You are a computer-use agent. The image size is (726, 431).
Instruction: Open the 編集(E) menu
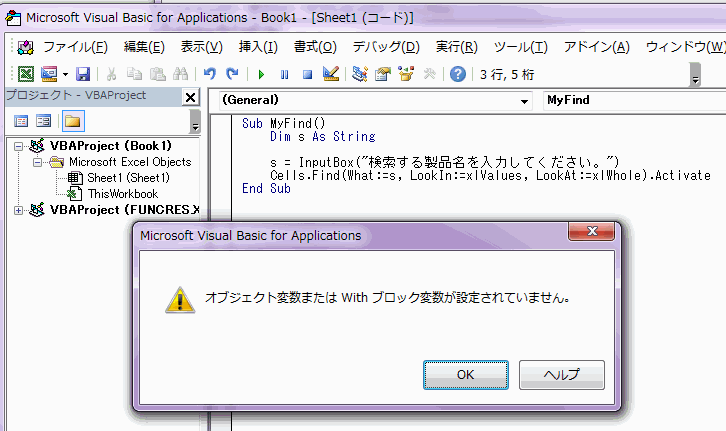(144, 47)
